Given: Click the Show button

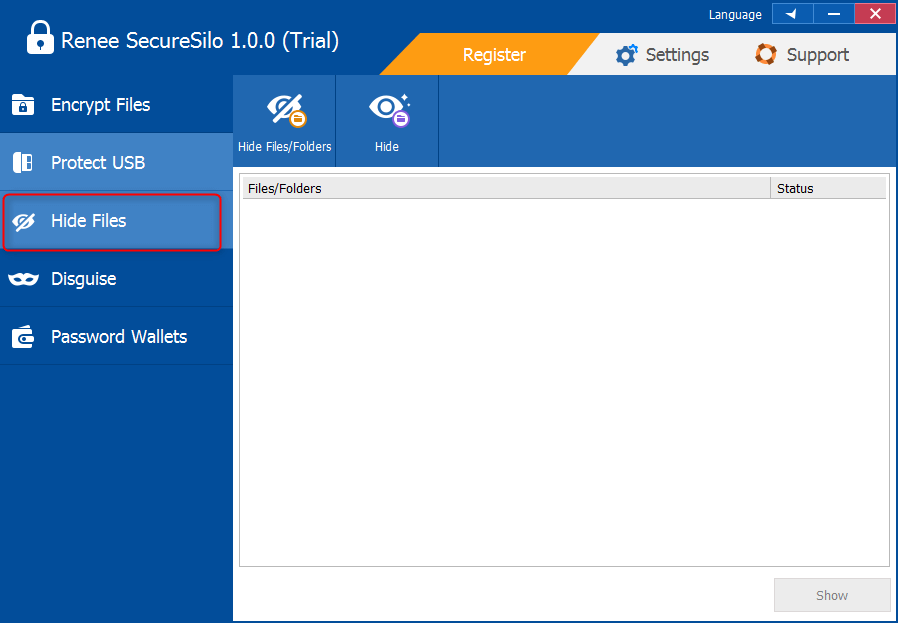Looking at the screenshot, I should [832, 595].
